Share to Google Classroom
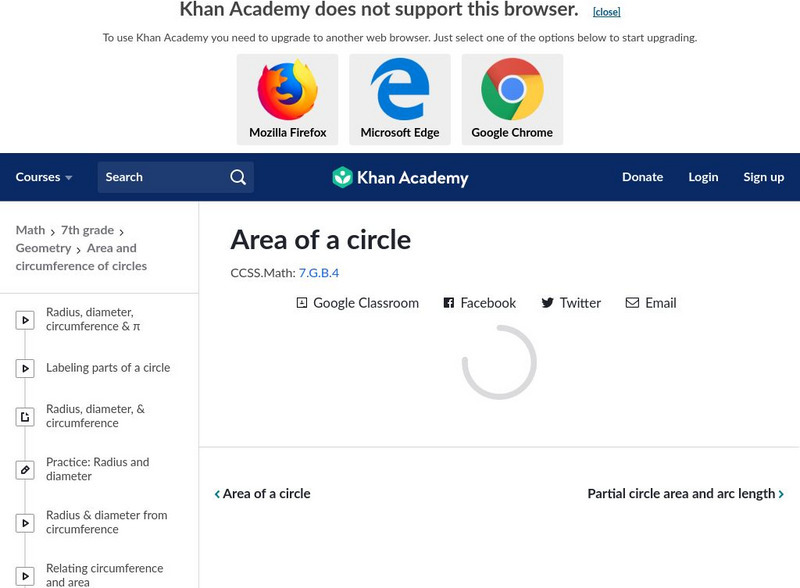The width and height of the screenshot is (800, 588). [358, 303]
